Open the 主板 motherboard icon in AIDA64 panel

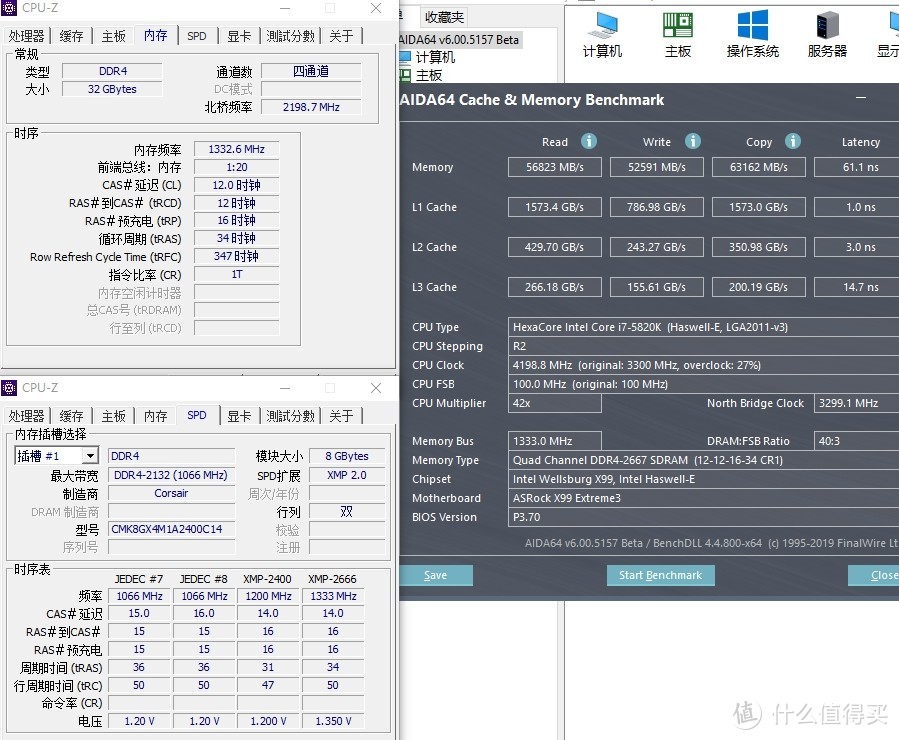[678, 34]
